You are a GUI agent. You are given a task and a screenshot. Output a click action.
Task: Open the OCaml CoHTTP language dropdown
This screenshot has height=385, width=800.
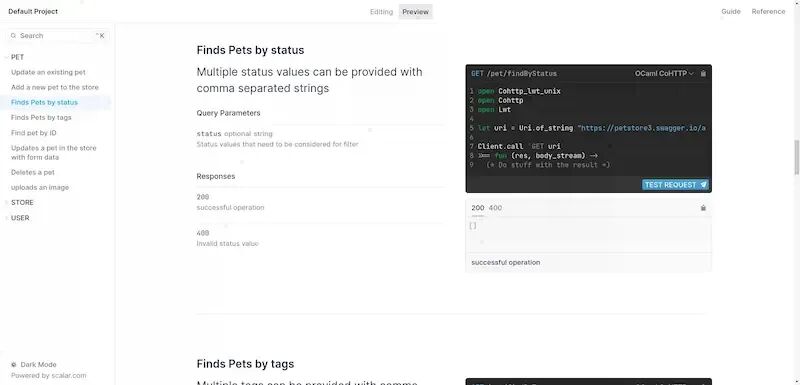[x=664, y=74]
